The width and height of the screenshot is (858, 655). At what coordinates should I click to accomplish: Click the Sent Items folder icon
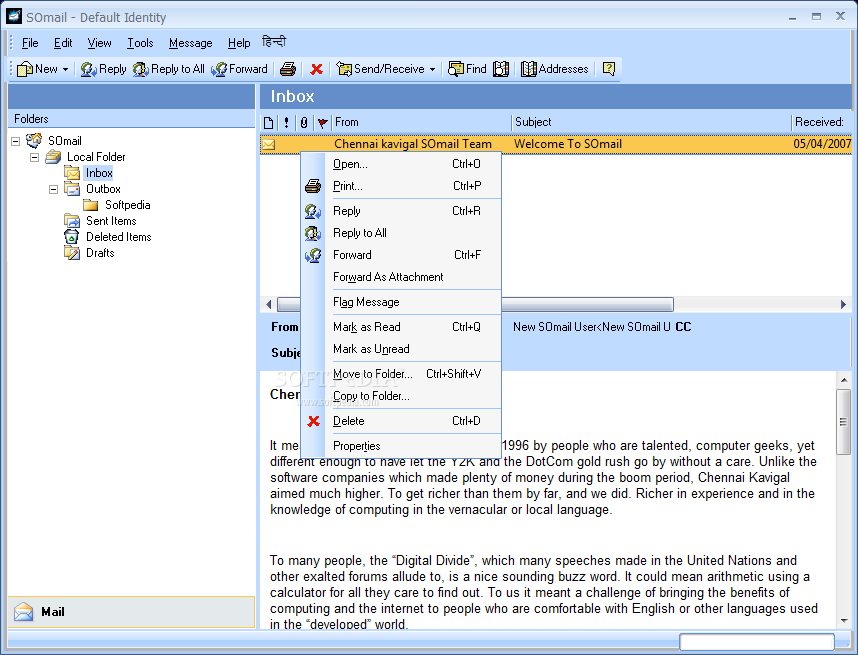[x=72, y=221]
